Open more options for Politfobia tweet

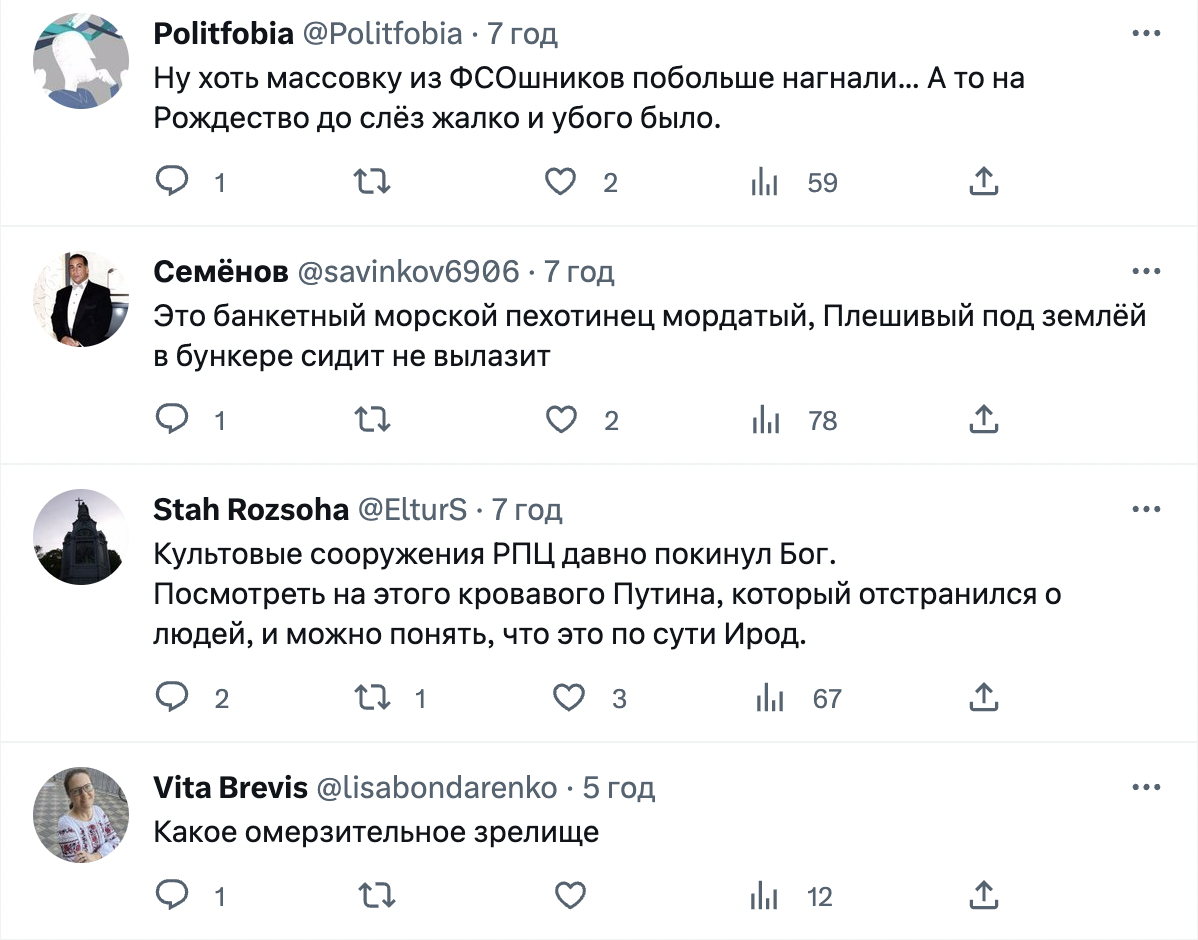(x=1146, y=34)
